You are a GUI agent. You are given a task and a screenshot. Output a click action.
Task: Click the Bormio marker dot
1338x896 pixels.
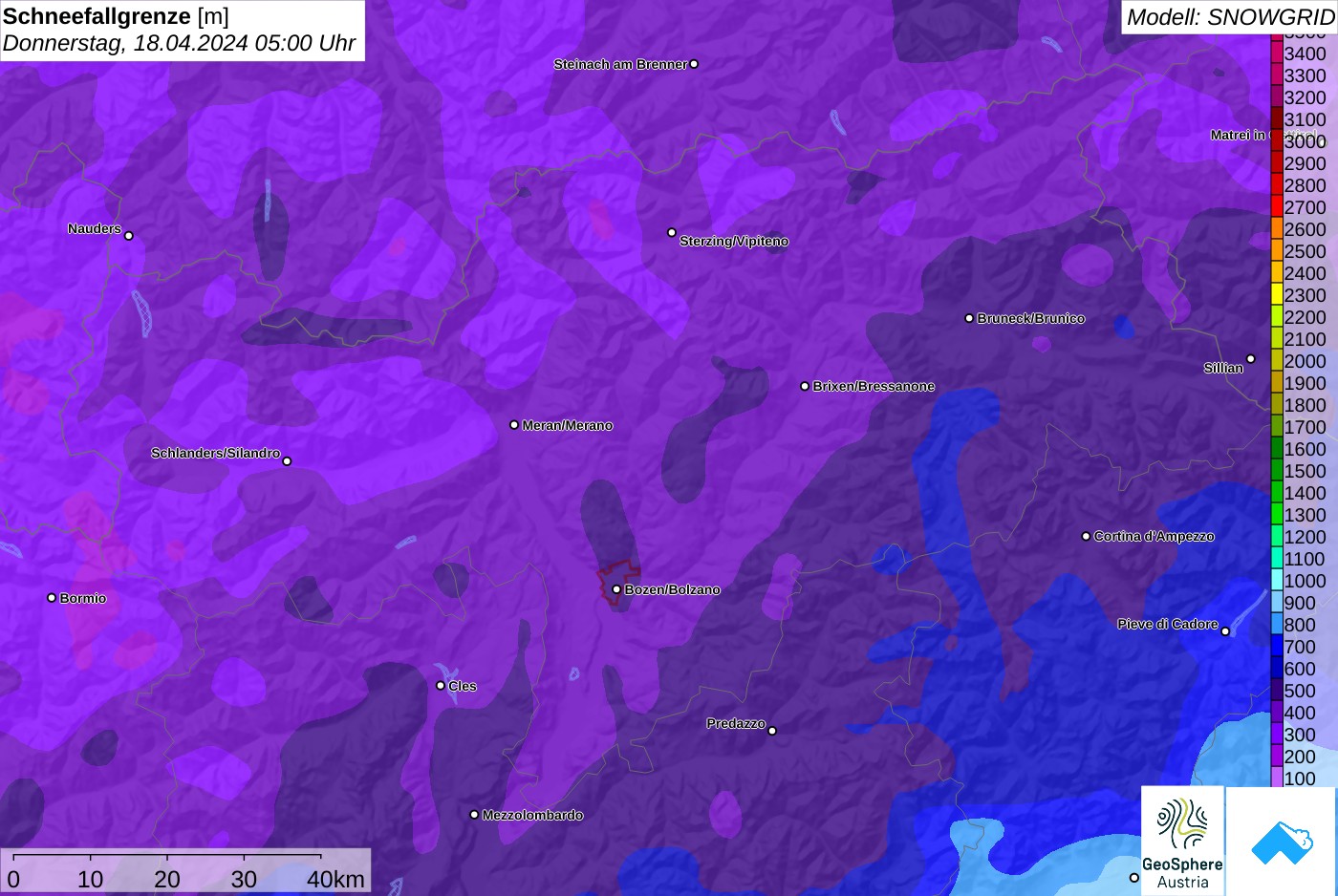tap(52, 598)
